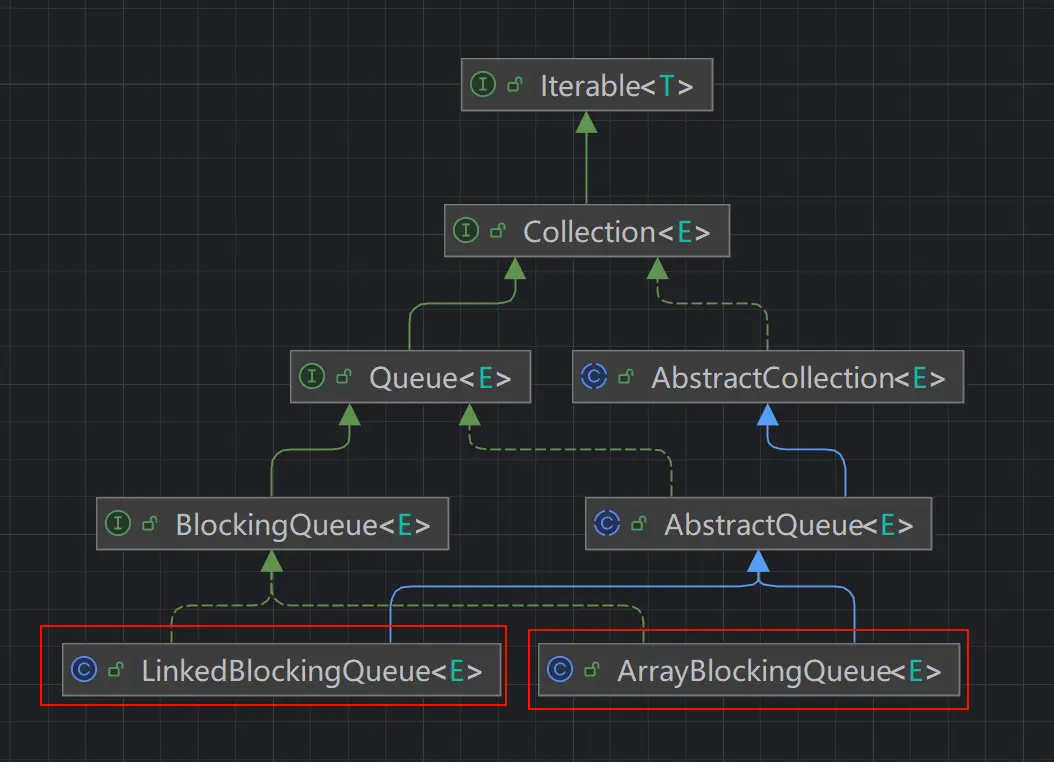Click the interface icon on Iterable<T>
The height and width of the screenshot is (762, 1054).
tap(483, 85)
